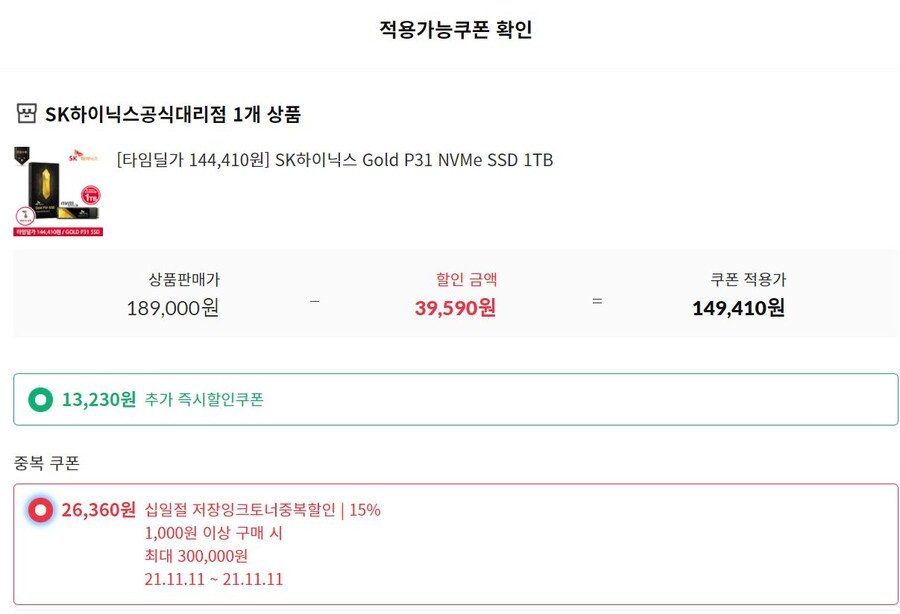Select the red 26,360원 duplicate coupon radio
This screenshot has height=614, width=900.
click(40, 510)
